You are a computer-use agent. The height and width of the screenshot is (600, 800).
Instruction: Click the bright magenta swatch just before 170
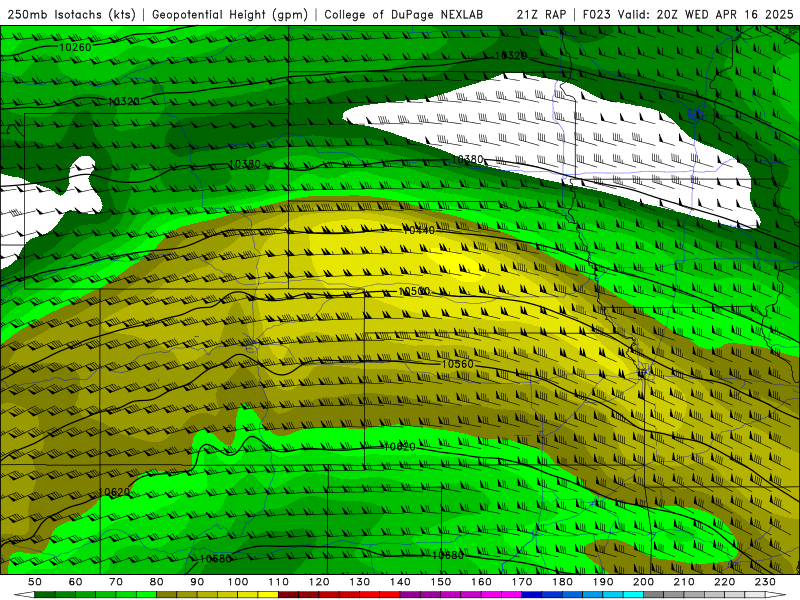(512, 595)
